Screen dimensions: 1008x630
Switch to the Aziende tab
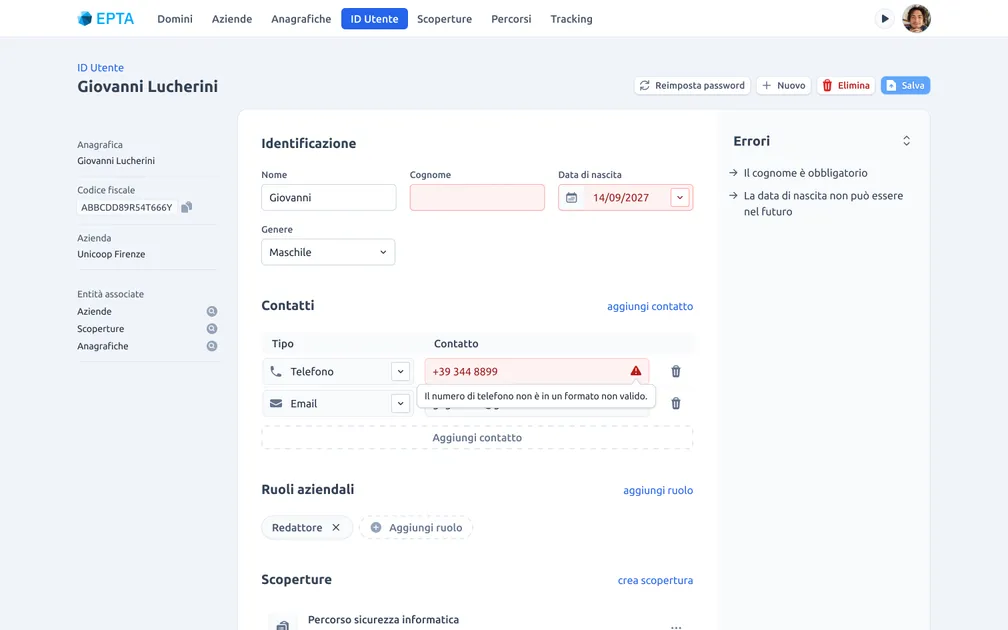pos(232,19)
